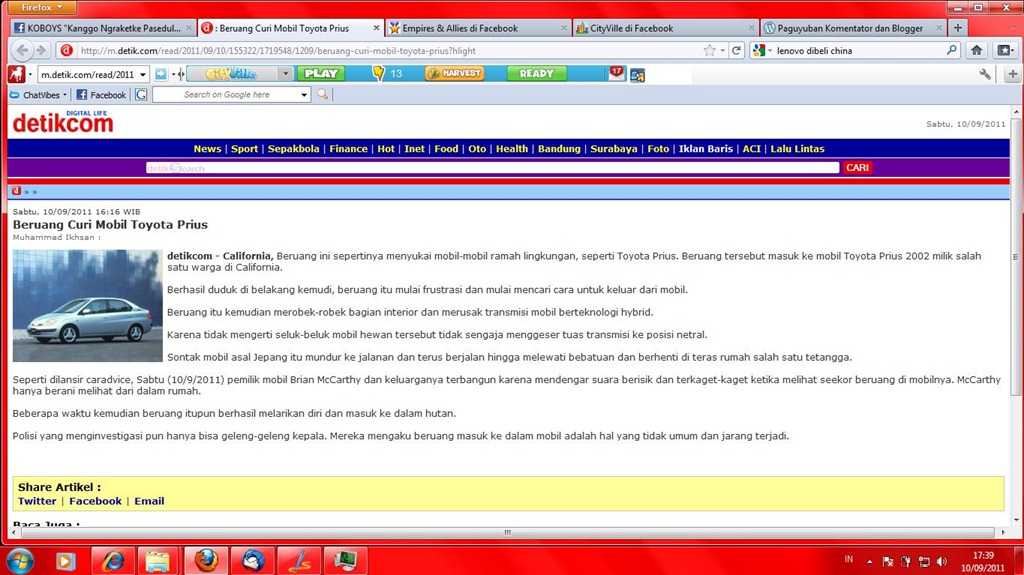Open the CityVille toolbar dropdown arrow
This screenshot has height=575, width=1024.
click(285, 74)
